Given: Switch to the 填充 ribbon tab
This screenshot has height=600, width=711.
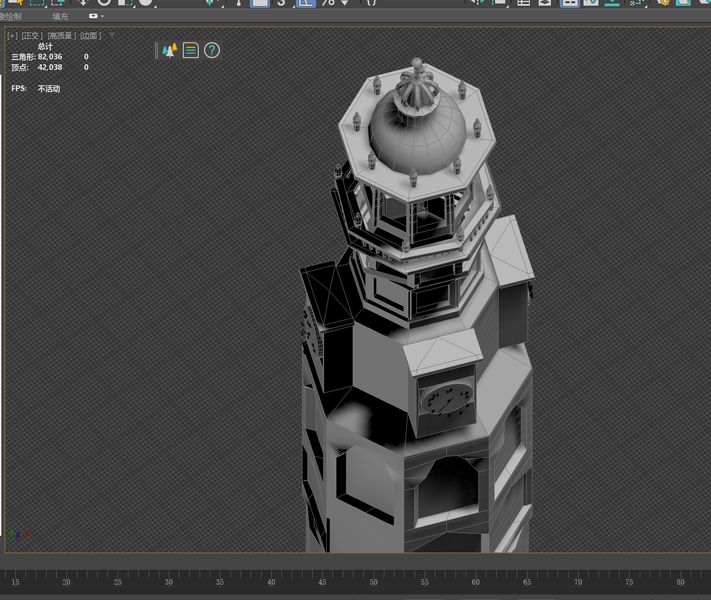Looking at the screenshot, I should 61,16.
